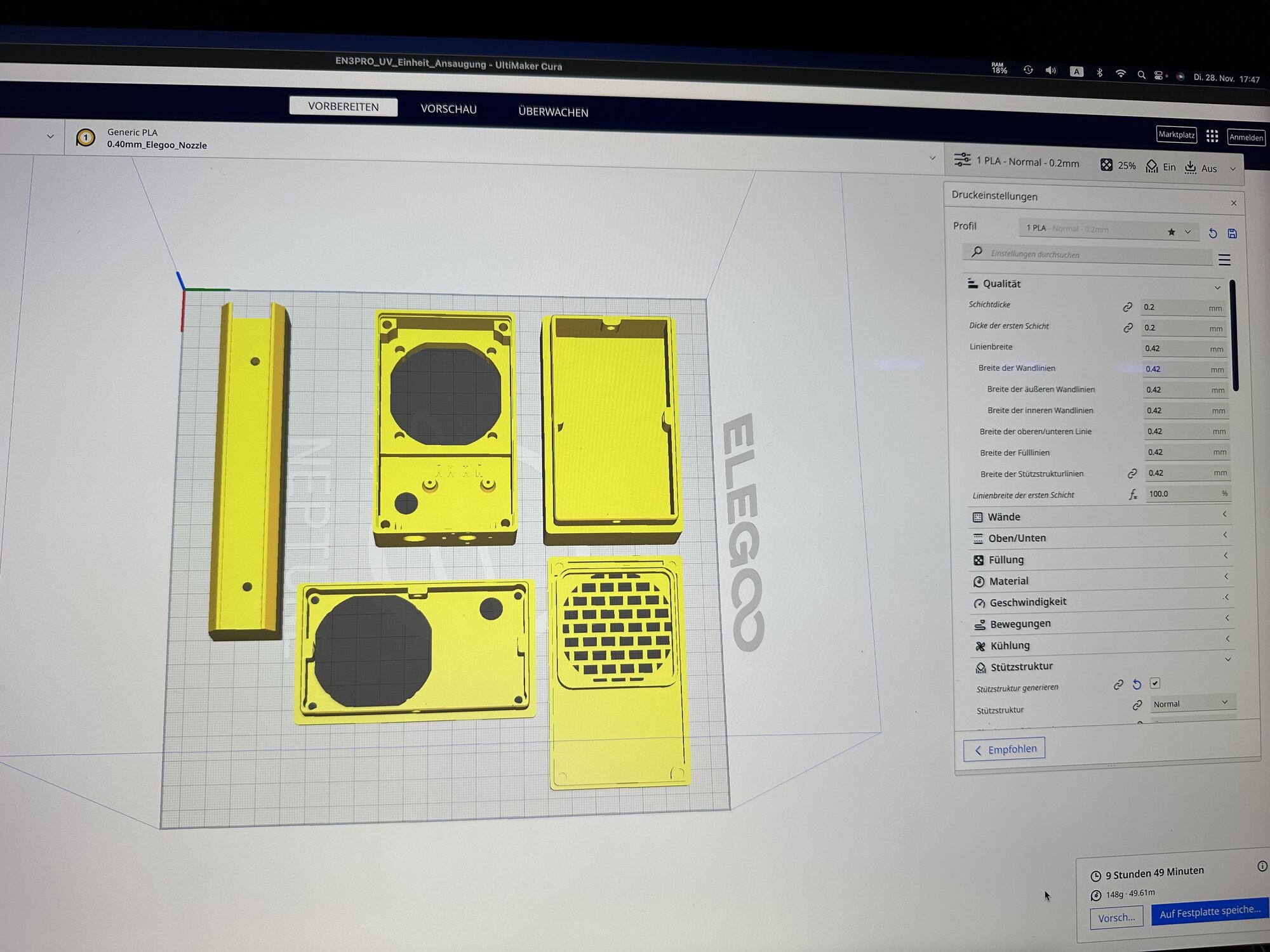Close the Druckeinstellungen panel
The image size is (1270, 952).
tap(1234, 203)
